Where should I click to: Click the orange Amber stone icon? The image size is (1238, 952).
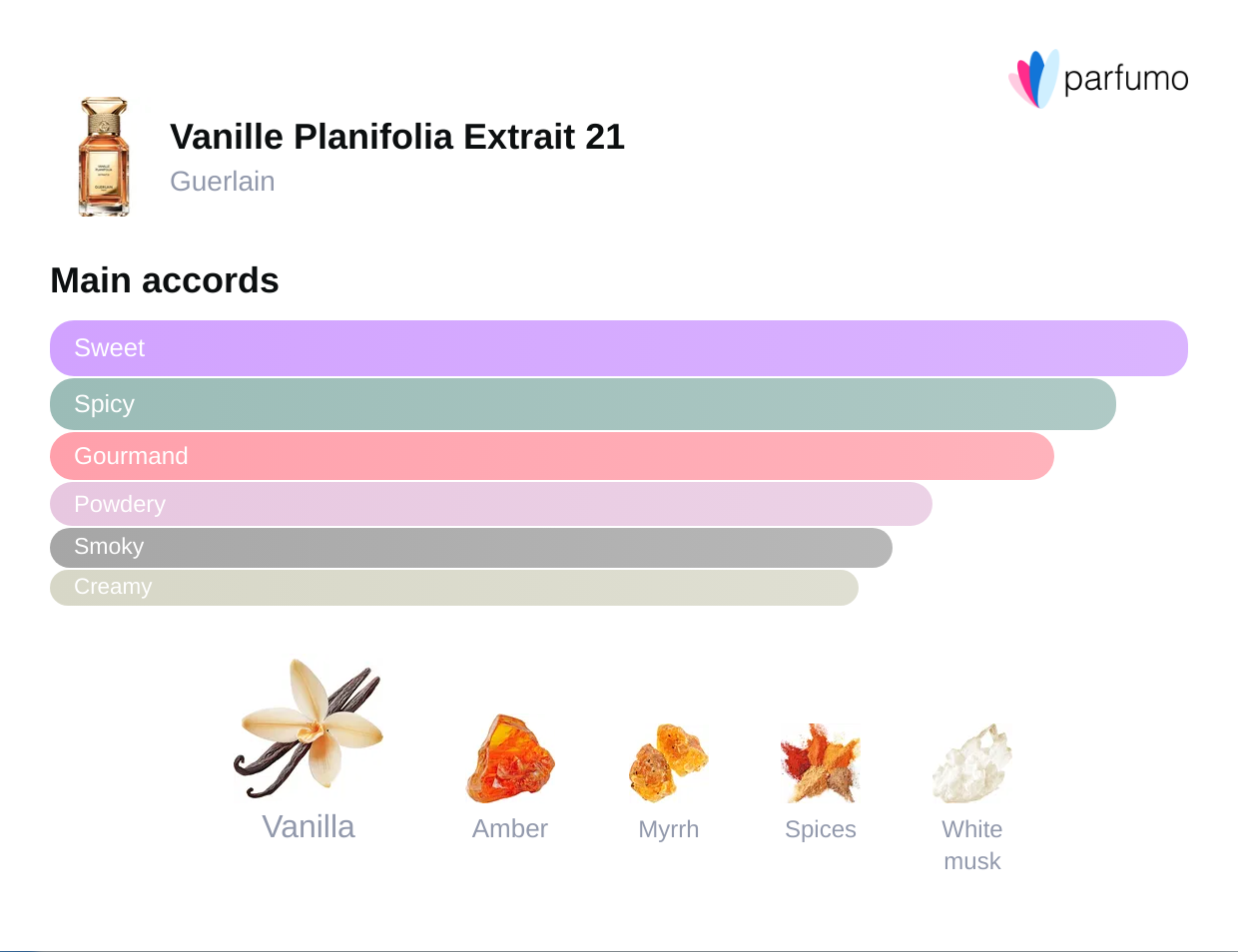[509, 759]
